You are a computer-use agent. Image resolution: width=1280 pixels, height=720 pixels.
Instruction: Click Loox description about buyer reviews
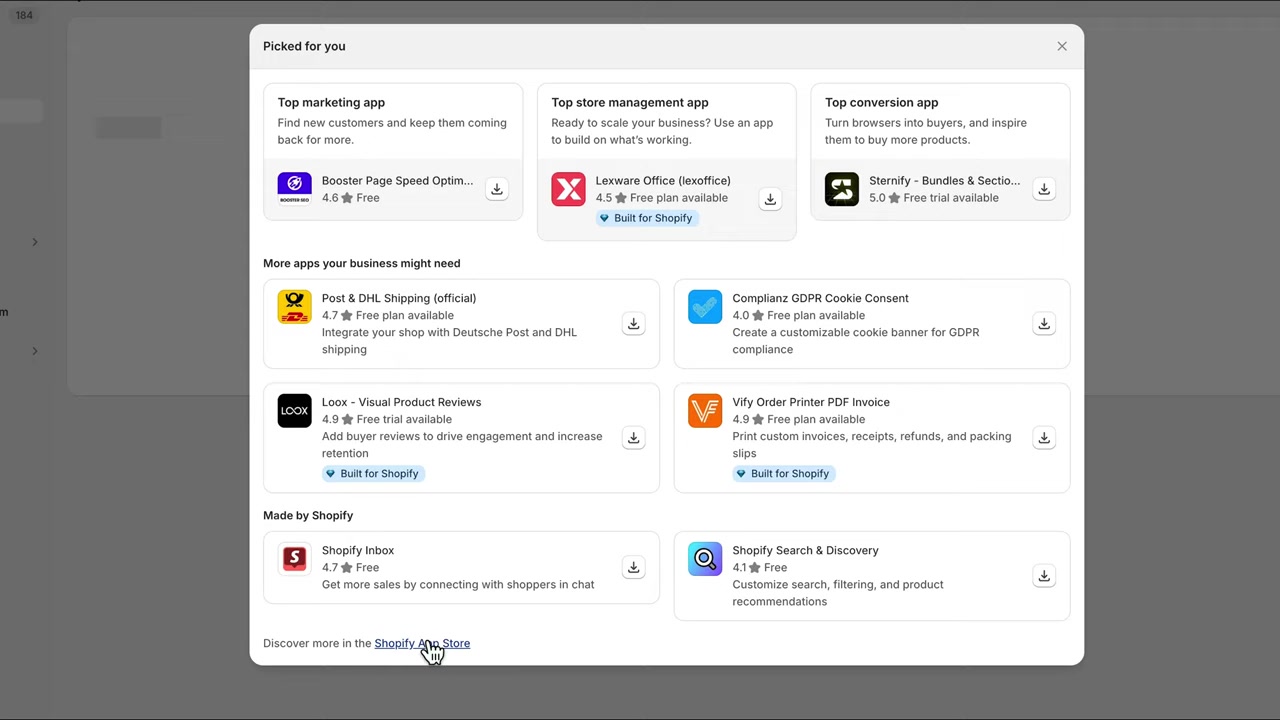click(x=462, y=445)
